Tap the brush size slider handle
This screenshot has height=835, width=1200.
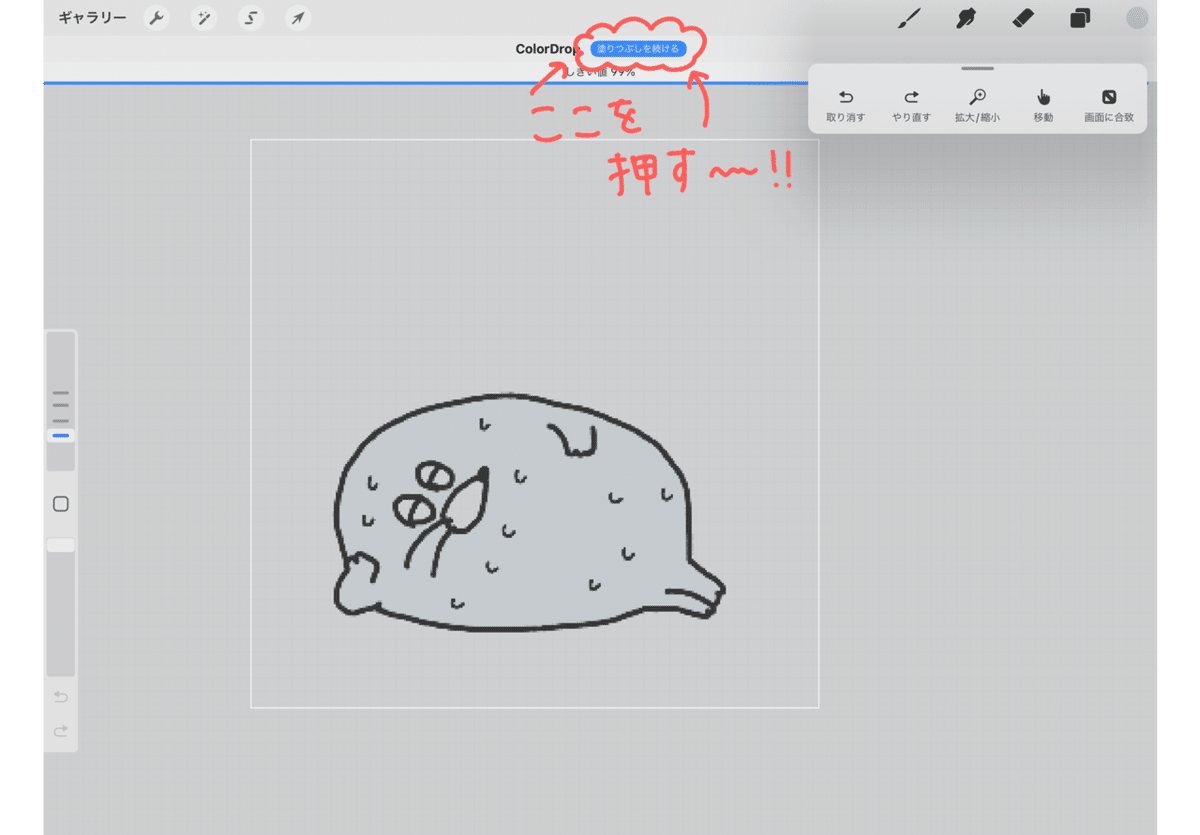[x=61, y=436]
